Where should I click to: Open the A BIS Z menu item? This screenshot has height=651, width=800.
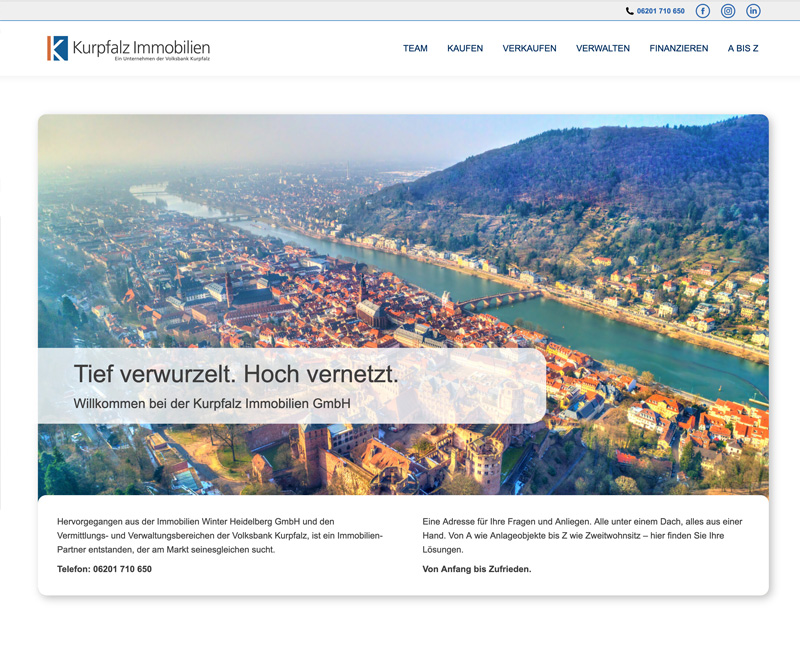pyautogui.click(x=743, y=48)
